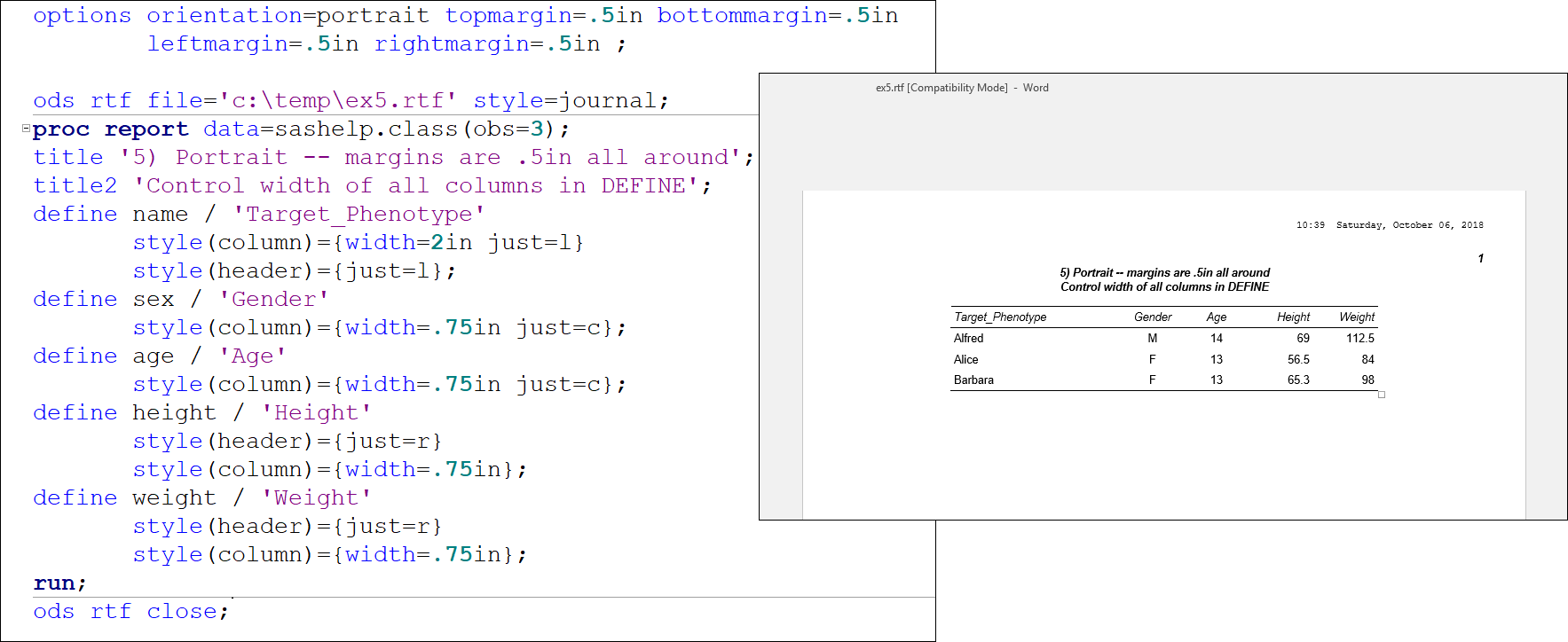Click the 'M' gender cell in Alfred's row
Viewport: 1568px width, 642px height.
click(x=1153, y=338)
